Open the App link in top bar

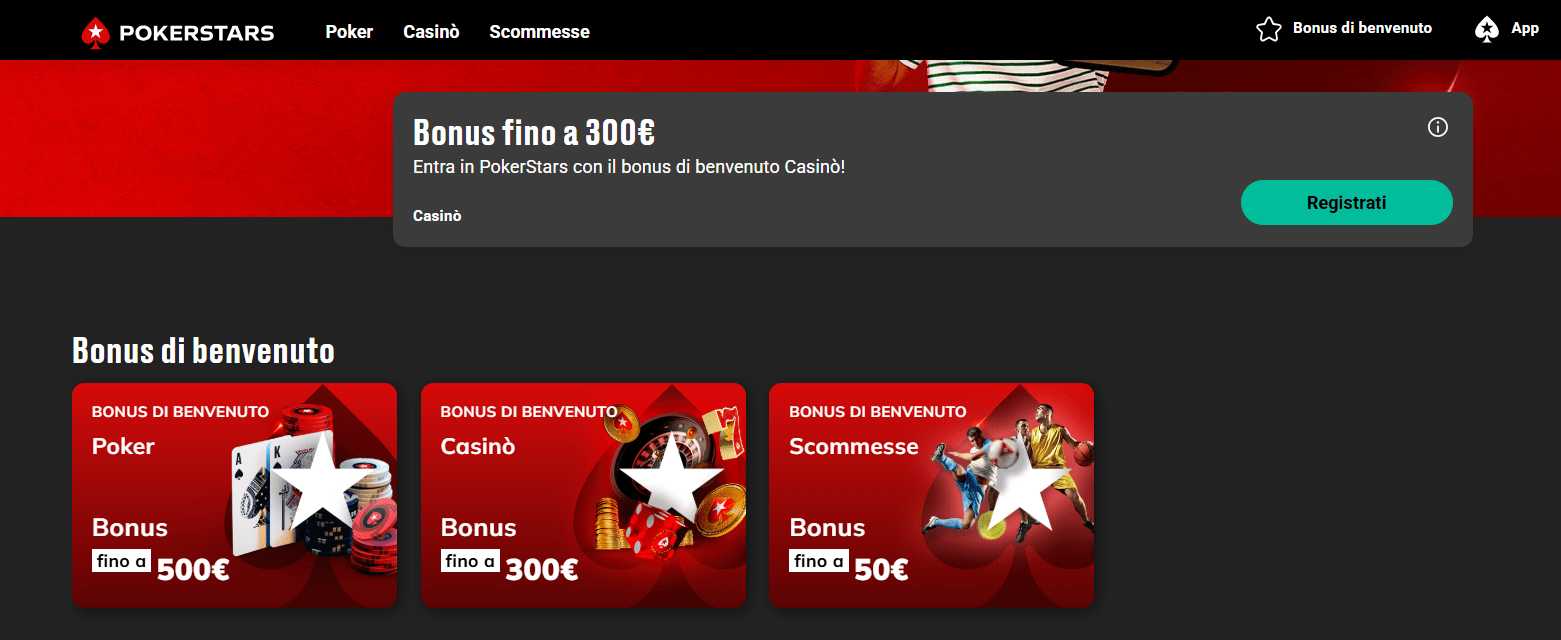click(x=1524, y=28)
